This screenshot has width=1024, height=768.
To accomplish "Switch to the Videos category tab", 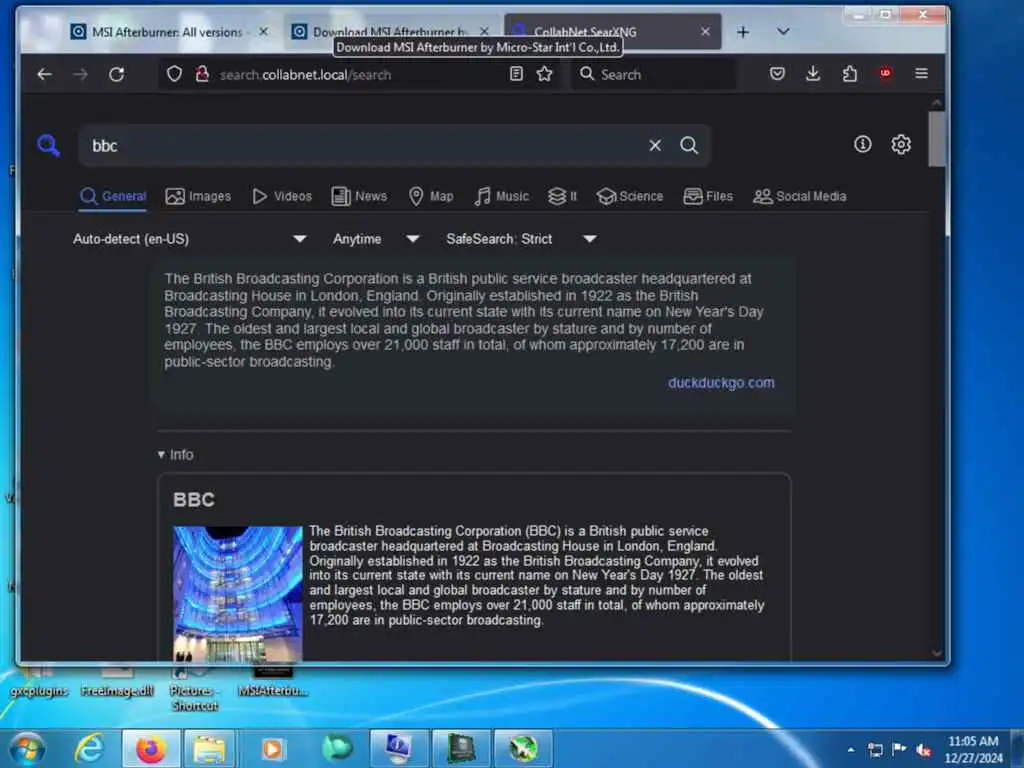I will (282, 197).
